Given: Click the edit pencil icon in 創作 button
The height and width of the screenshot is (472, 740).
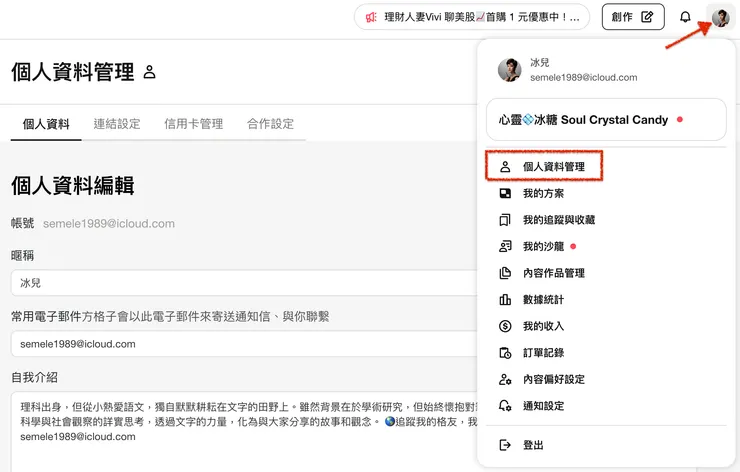Looking at the screenshot, I should (647, 17).
